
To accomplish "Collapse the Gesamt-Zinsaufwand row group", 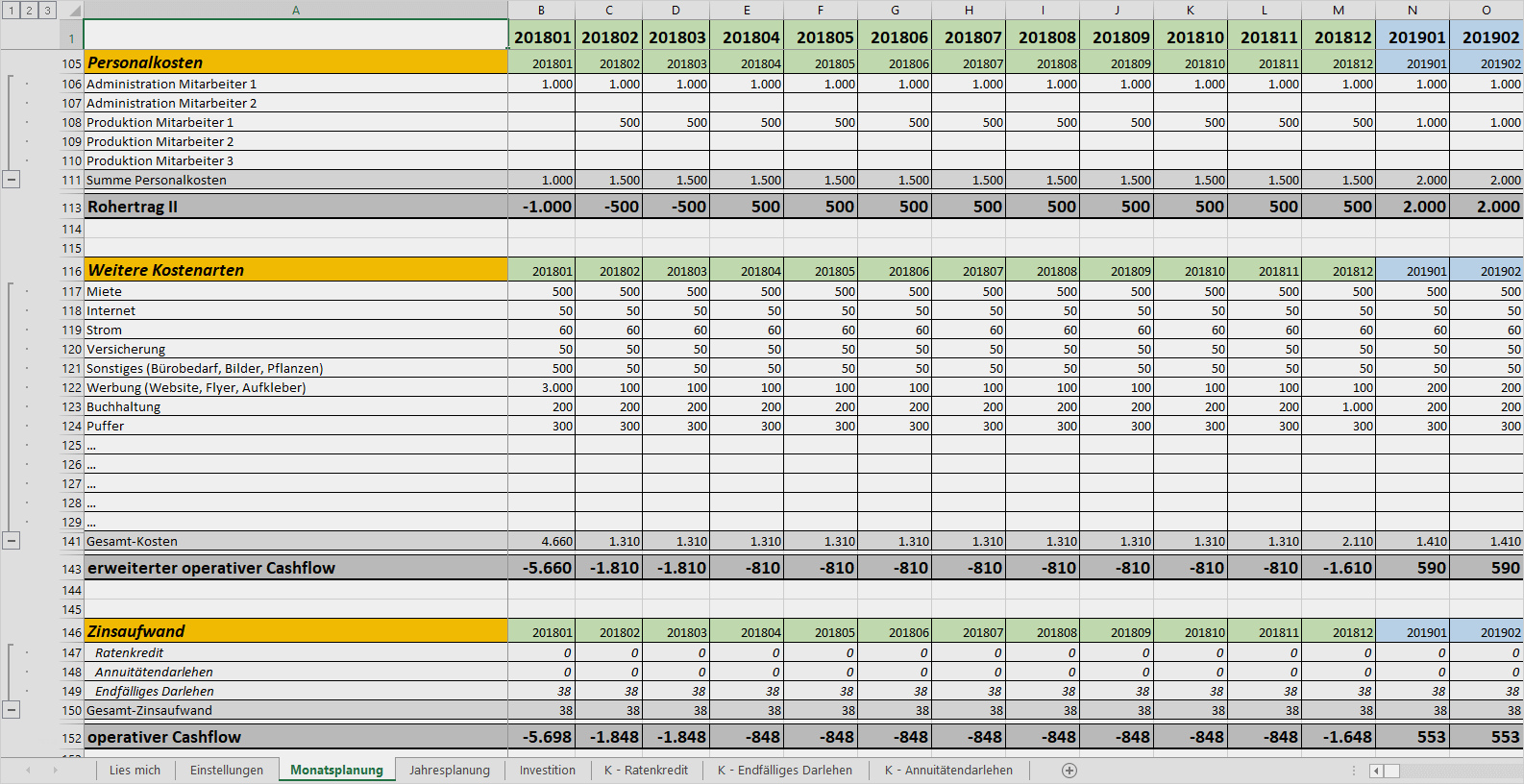I will tap(12, 710).
